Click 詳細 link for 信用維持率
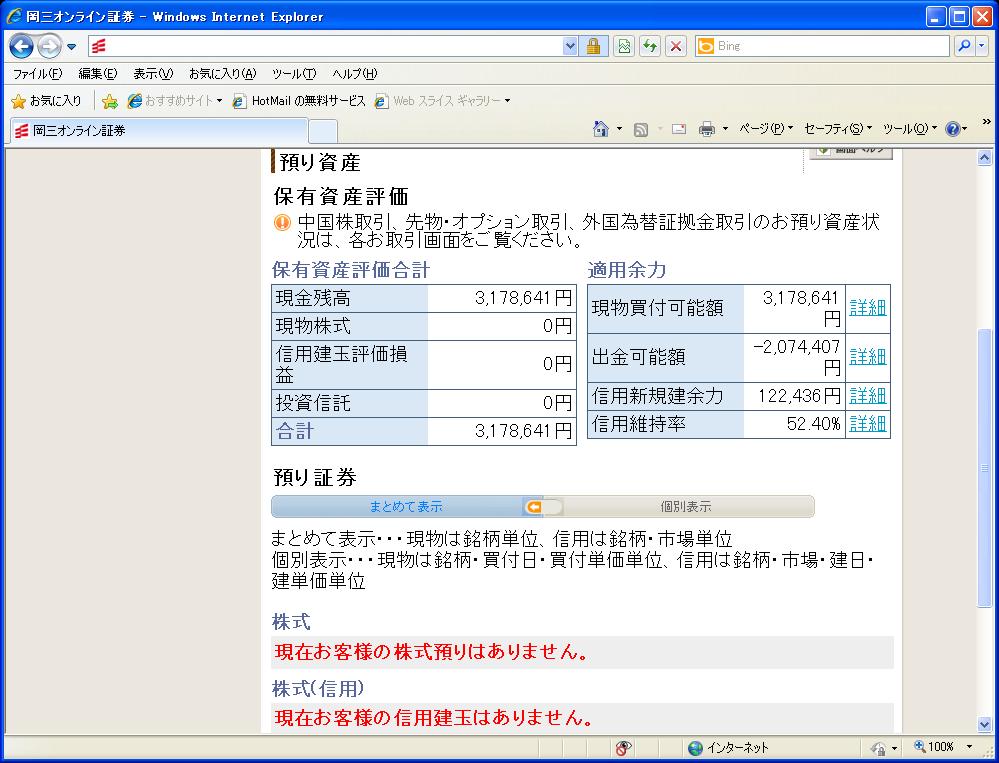This screenshot has width=999, height=763. point(867,424)
